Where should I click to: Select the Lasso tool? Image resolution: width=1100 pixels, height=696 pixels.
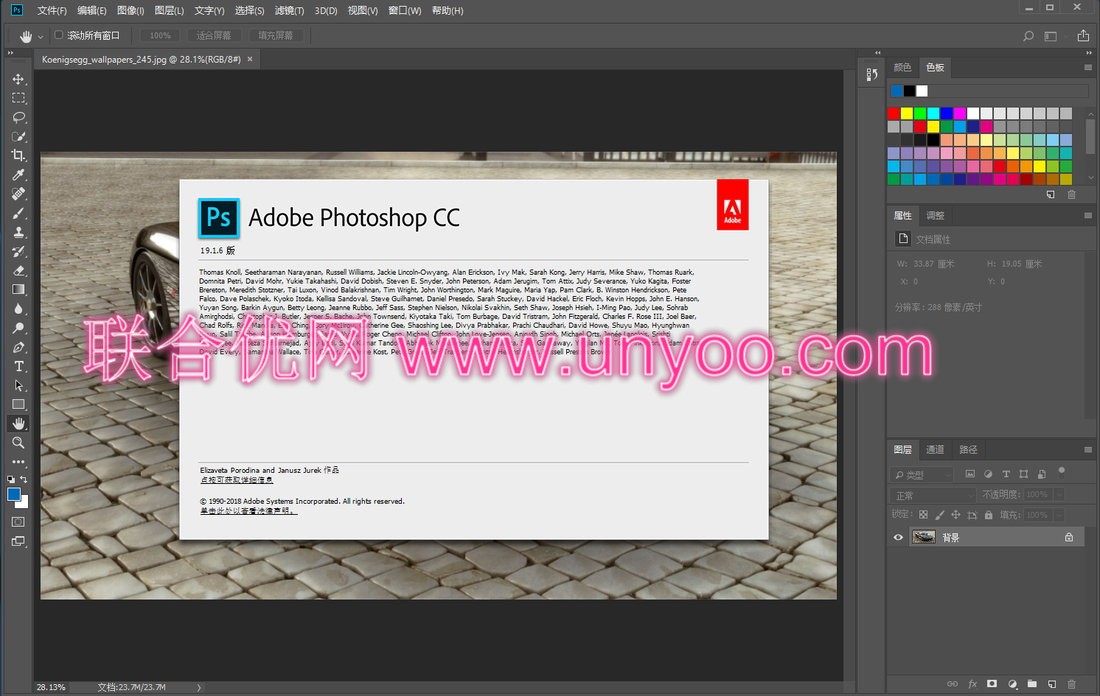click(18, 117)
